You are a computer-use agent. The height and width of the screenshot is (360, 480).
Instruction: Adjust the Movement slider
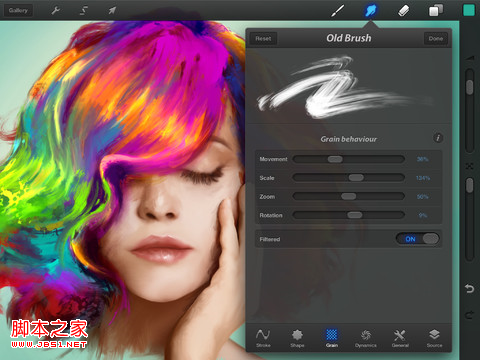349,159
